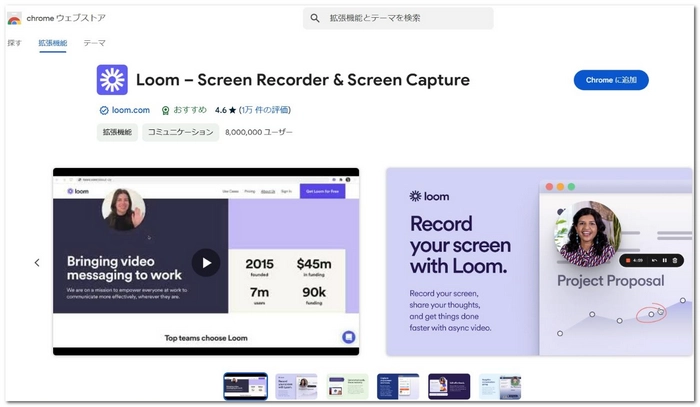
Task: Click the verified badge next to loom.com
Action: click(104, 110)
